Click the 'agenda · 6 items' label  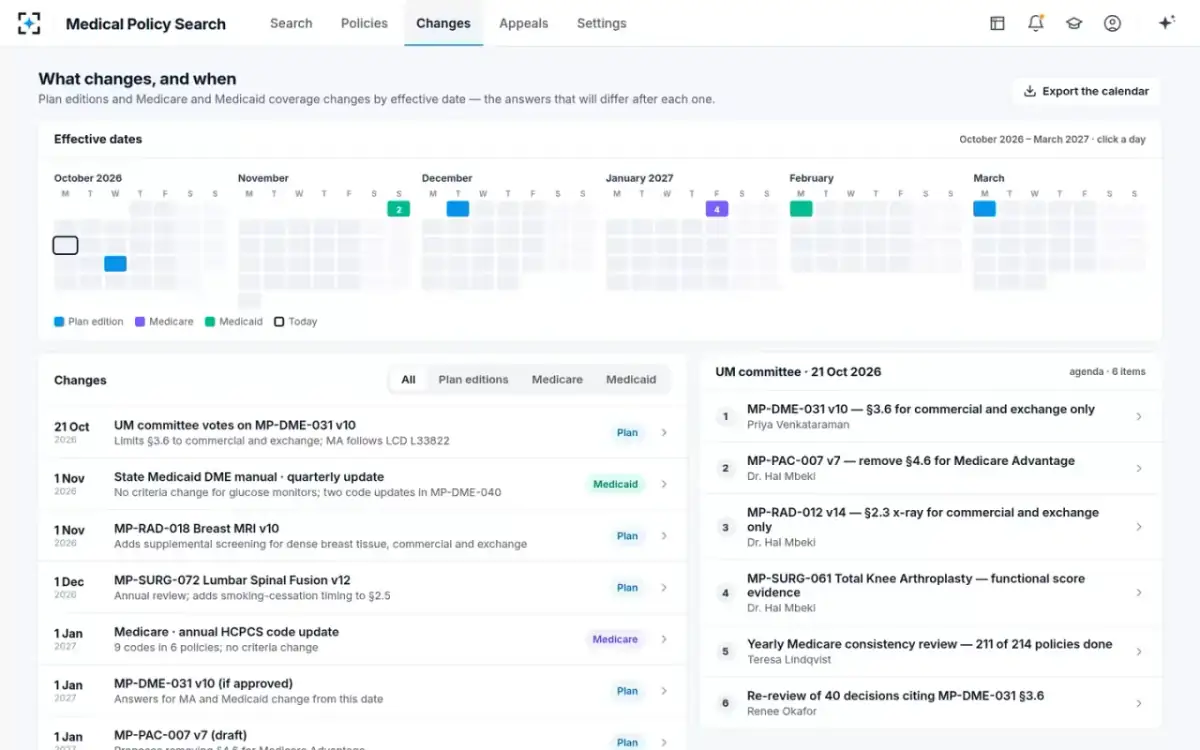[x=1107, y=372]
